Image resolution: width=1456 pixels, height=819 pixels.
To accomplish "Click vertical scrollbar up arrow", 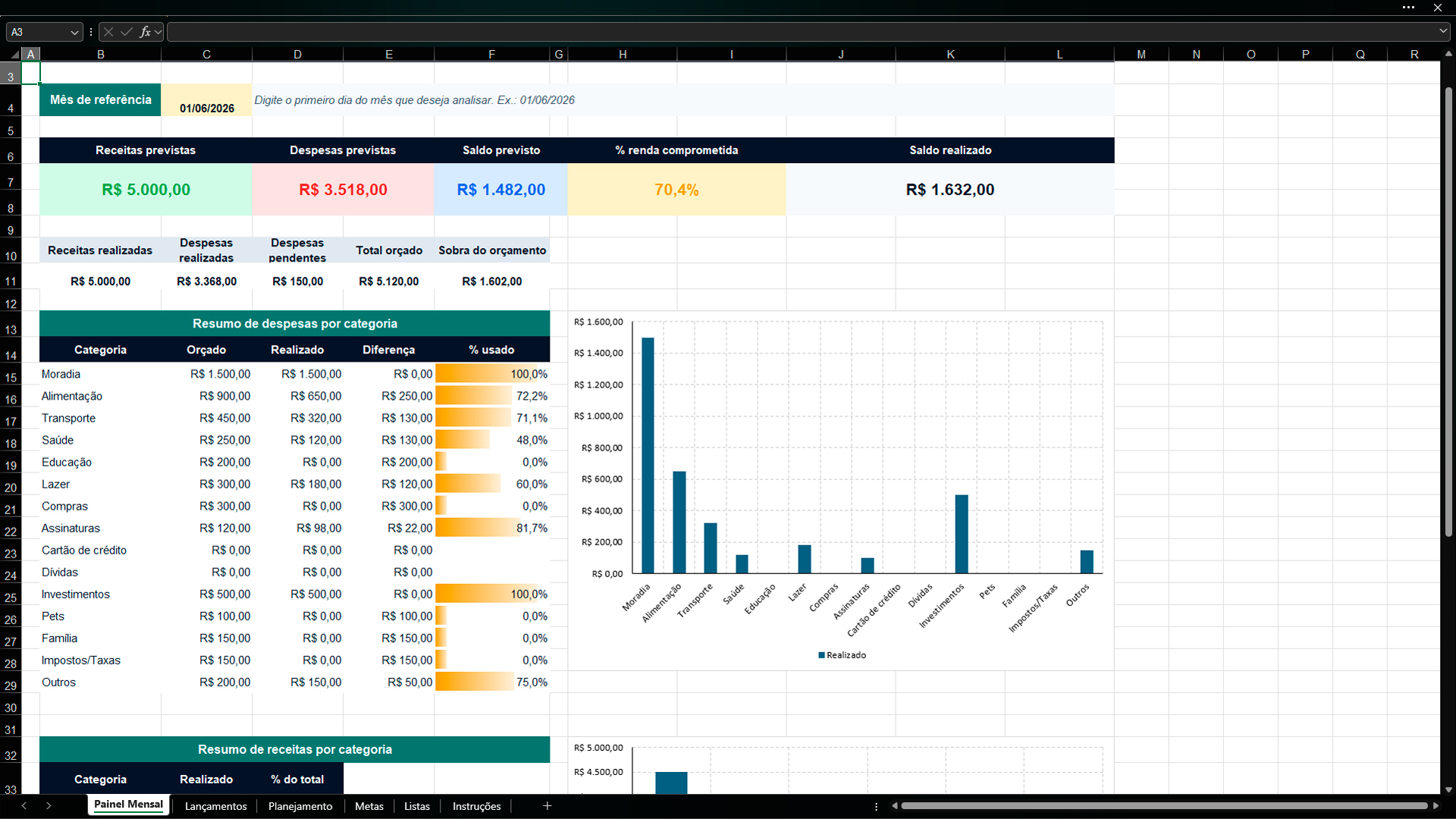I will [x=1448, y=55].
